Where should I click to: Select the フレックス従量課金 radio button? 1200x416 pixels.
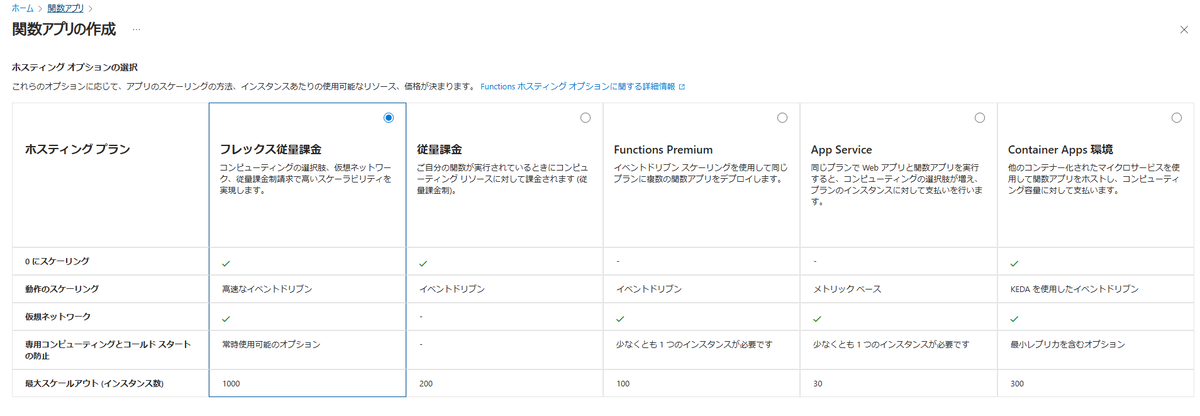(x=388, y=118)
